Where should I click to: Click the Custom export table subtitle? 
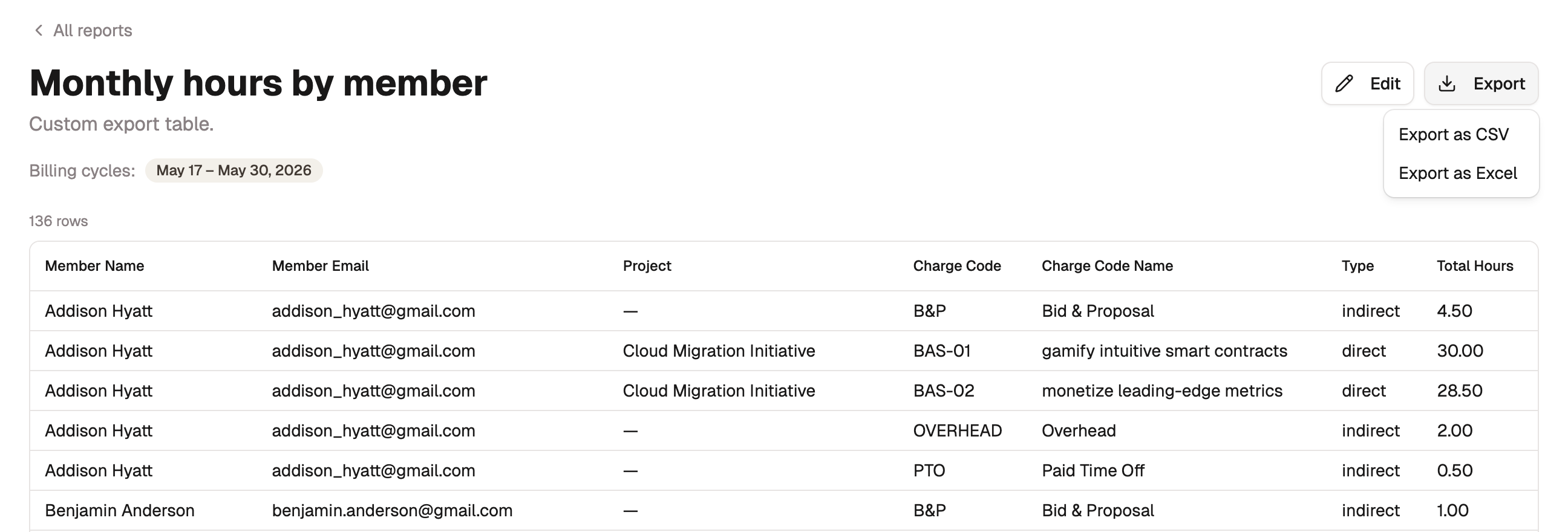(121, 124)
